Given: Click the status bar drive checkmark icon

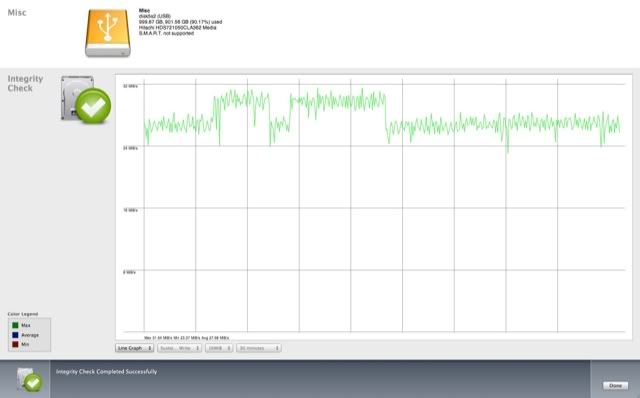Looking at the screenshot, I should (29, 379).
